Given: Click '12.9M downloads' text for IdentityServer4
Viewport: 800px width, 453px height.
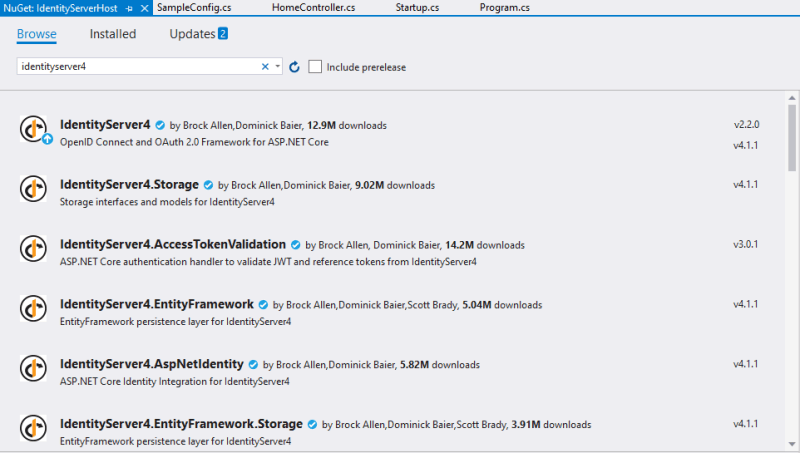Looking at the screenshot, I should tap(347, 125).
